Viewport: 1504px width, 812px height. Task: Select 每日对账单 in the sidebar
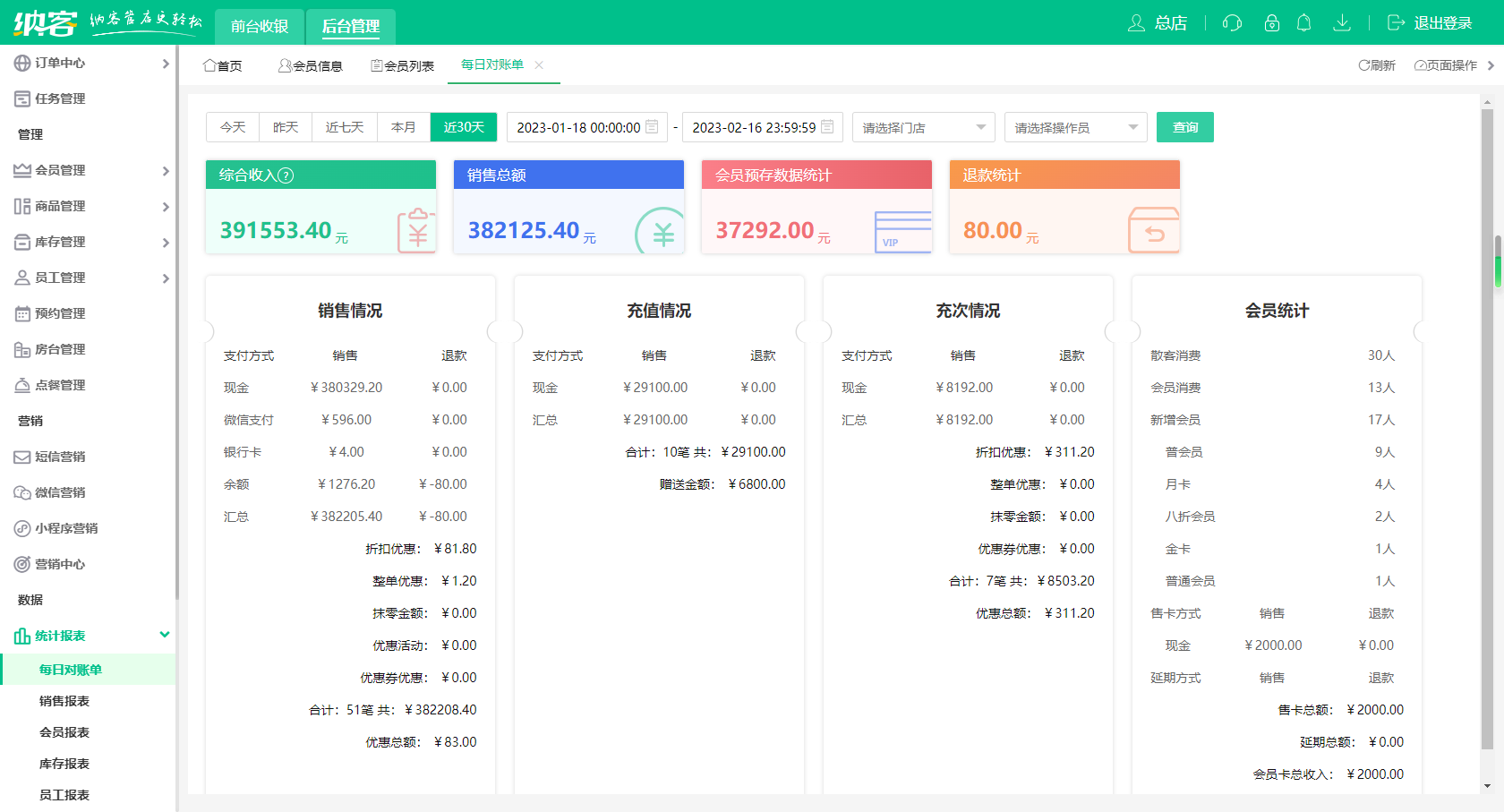tap(88, 670)
